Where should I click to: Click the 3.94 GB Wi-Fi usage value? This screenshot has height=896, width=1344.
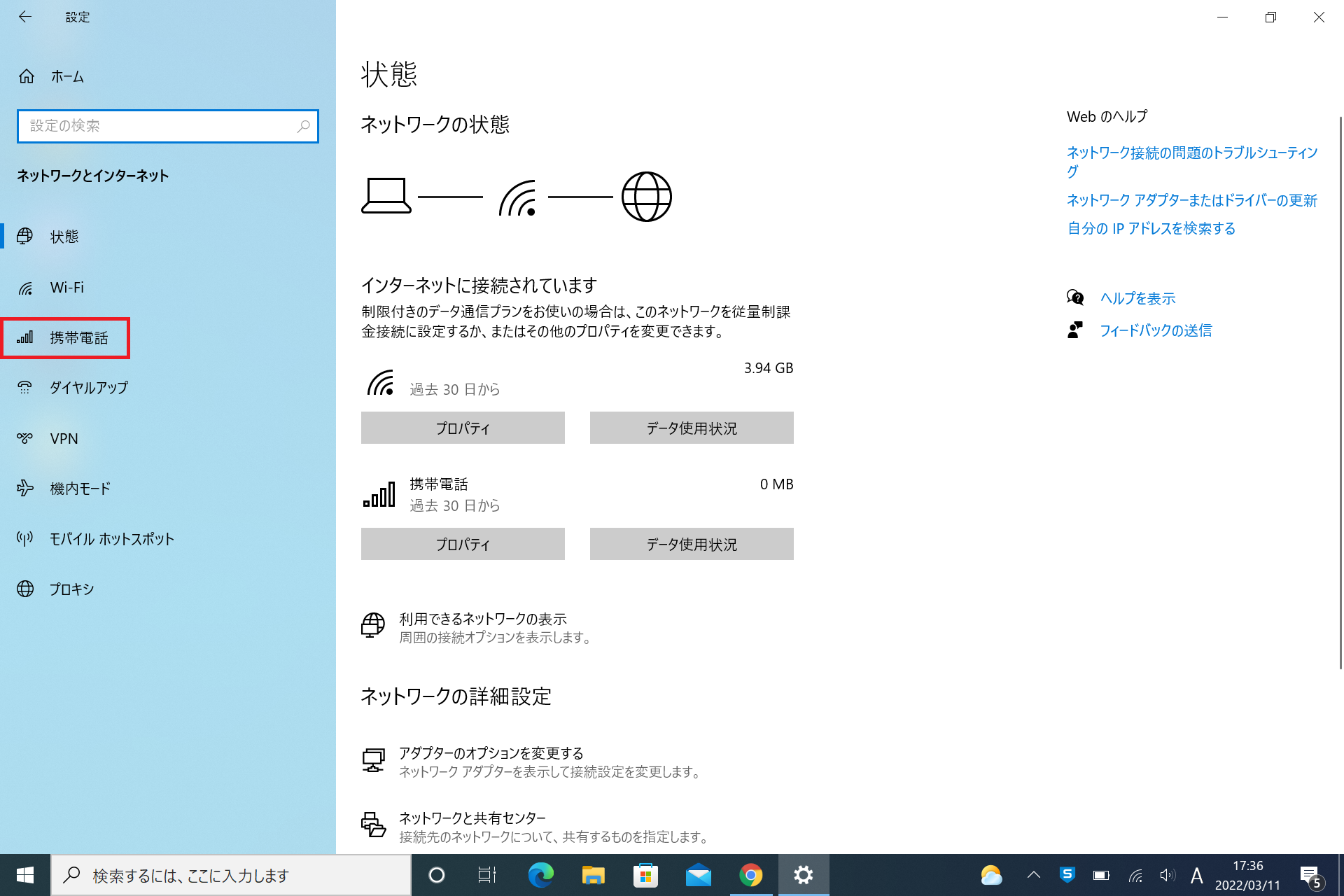pos(769,368)
